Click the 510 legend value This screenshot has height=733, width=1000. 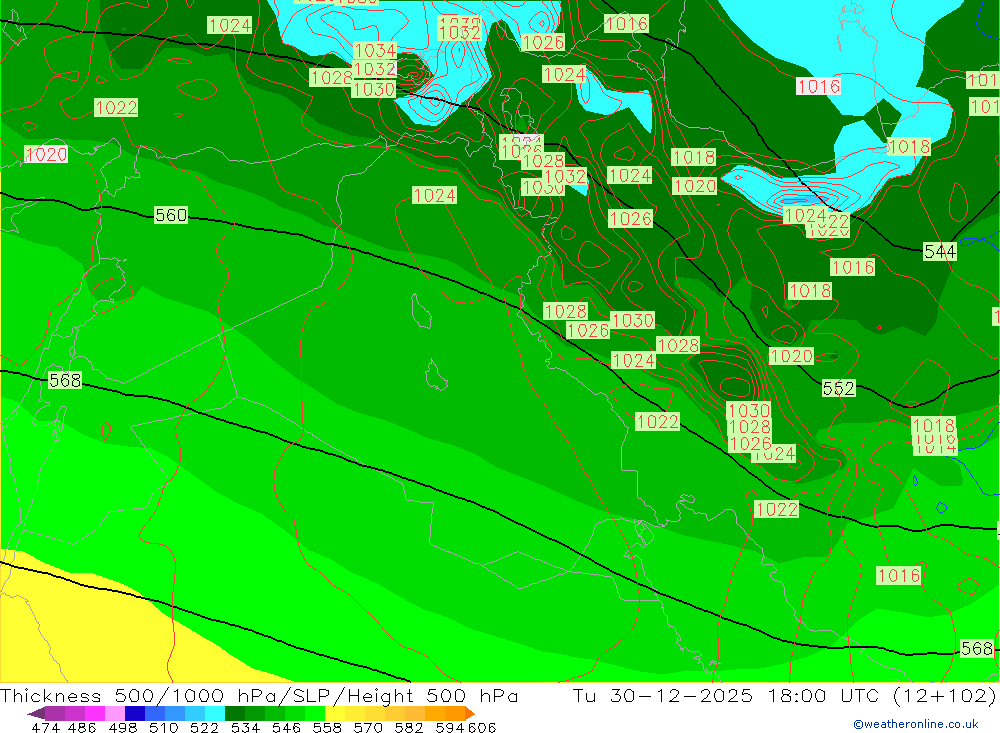(x=163, y=727)
